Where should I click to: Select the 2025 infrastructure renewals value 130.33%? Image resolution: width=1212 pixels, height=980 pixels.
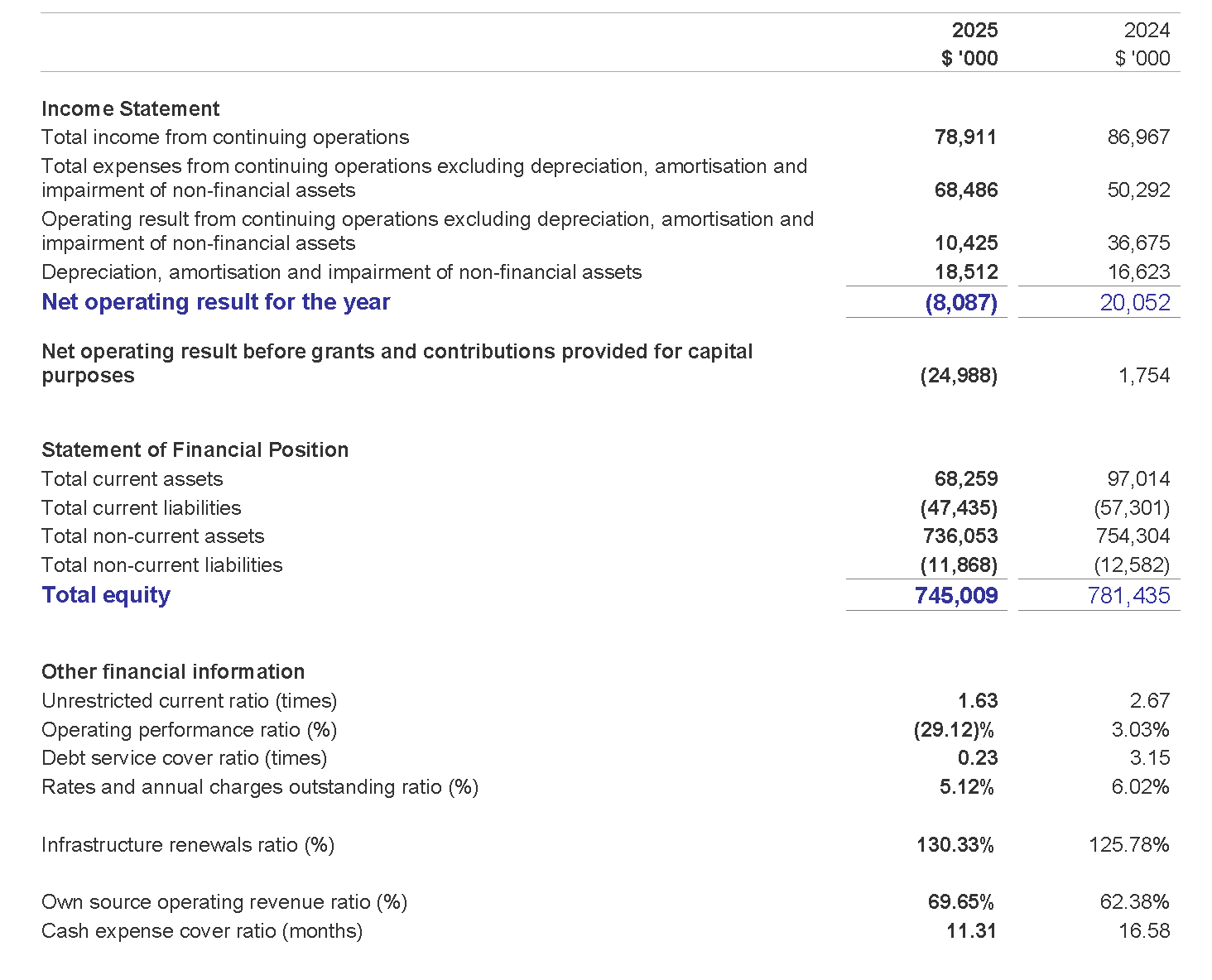pyautogui.click(x=955, y=845)
